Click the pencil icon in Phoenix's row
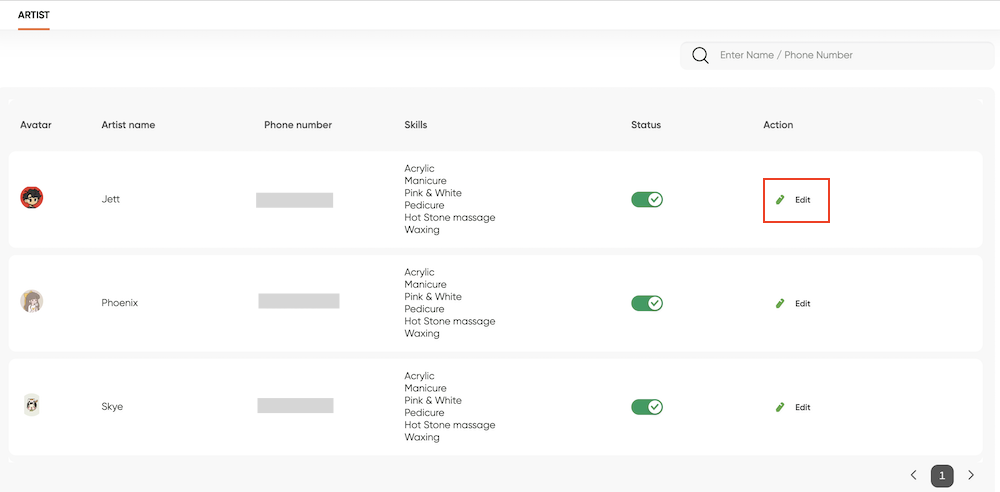The height and width of the screenshot is (492, 1000). [779, 304]
